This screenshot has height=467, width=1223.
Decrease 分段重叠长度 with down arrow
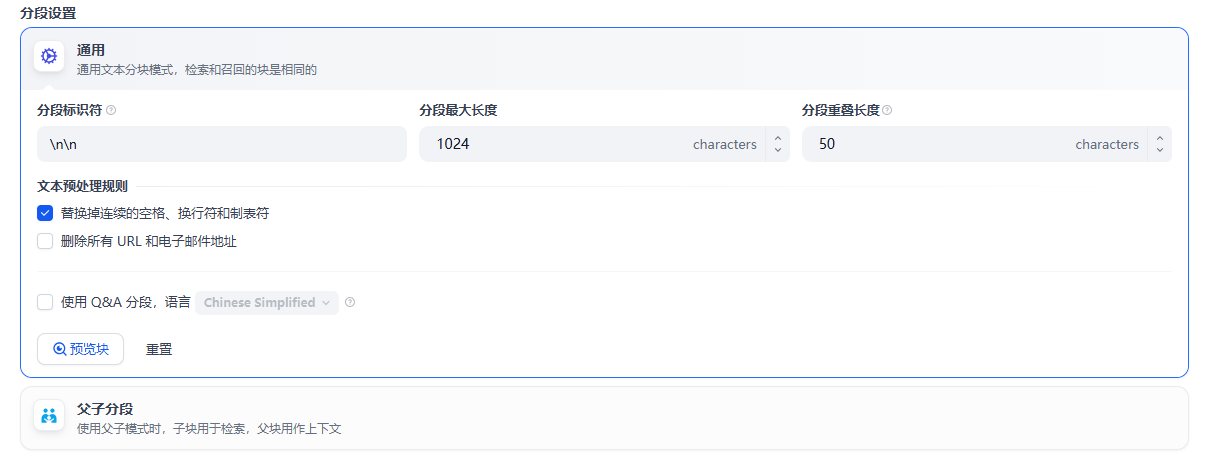(x=1160, y=151)
